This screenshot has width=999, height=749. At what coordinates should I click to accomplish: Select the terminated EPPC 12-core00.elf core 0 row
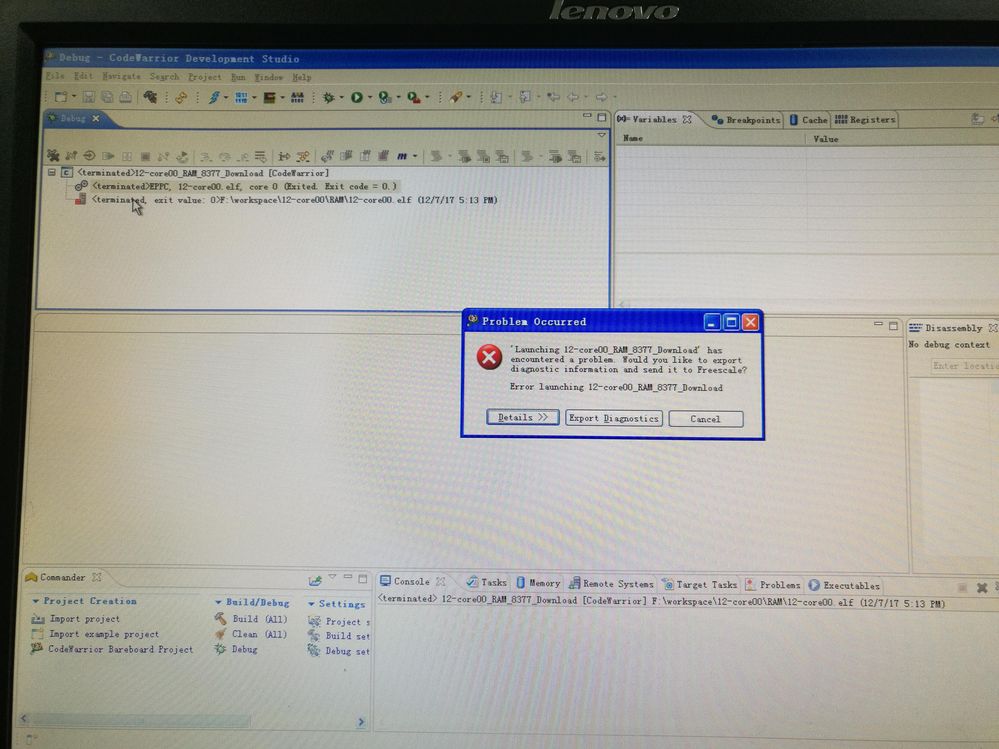[x=237, y=186]
